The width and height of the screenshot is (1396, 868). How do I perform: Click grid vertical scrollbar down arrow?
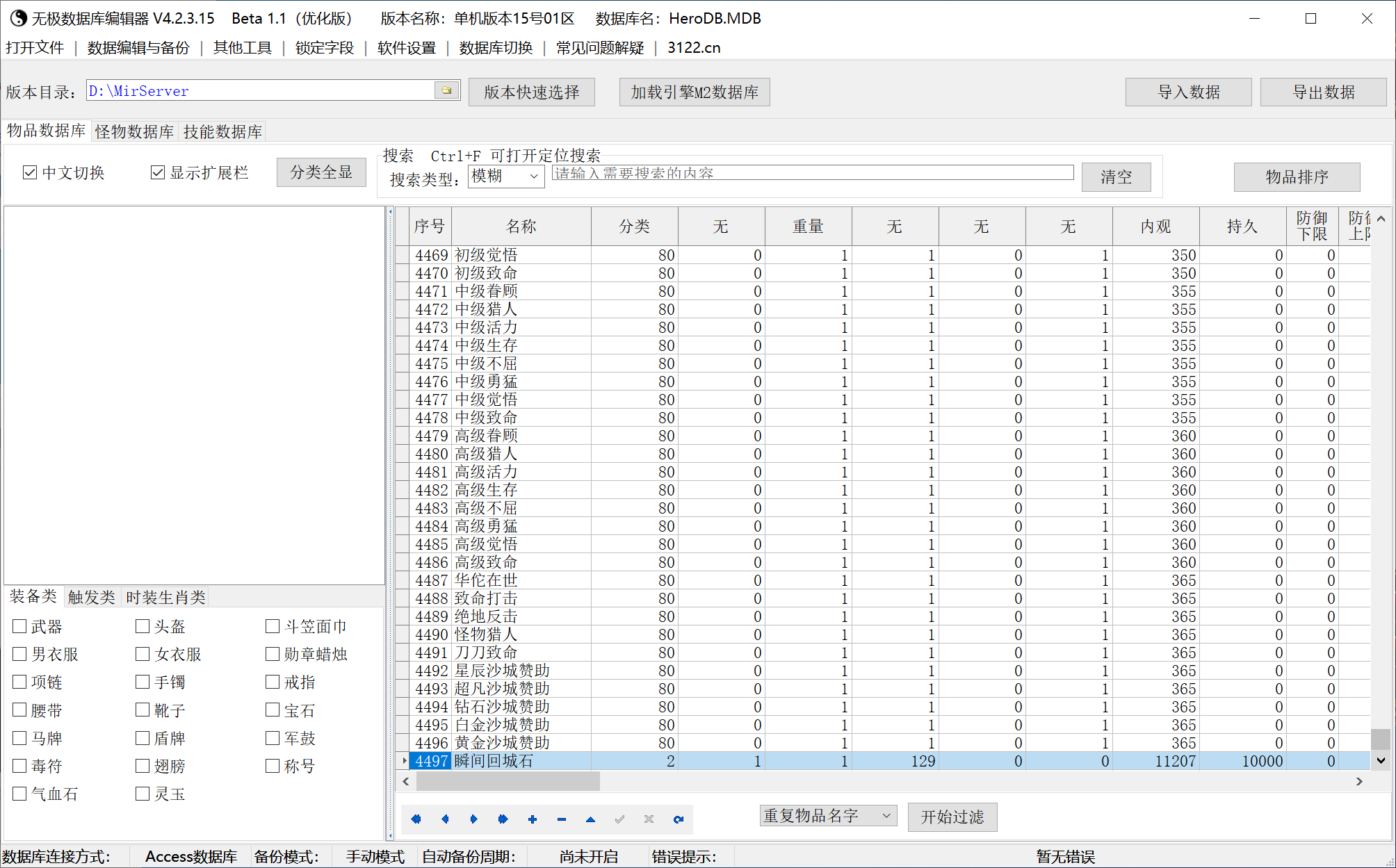coord(1381,761)
